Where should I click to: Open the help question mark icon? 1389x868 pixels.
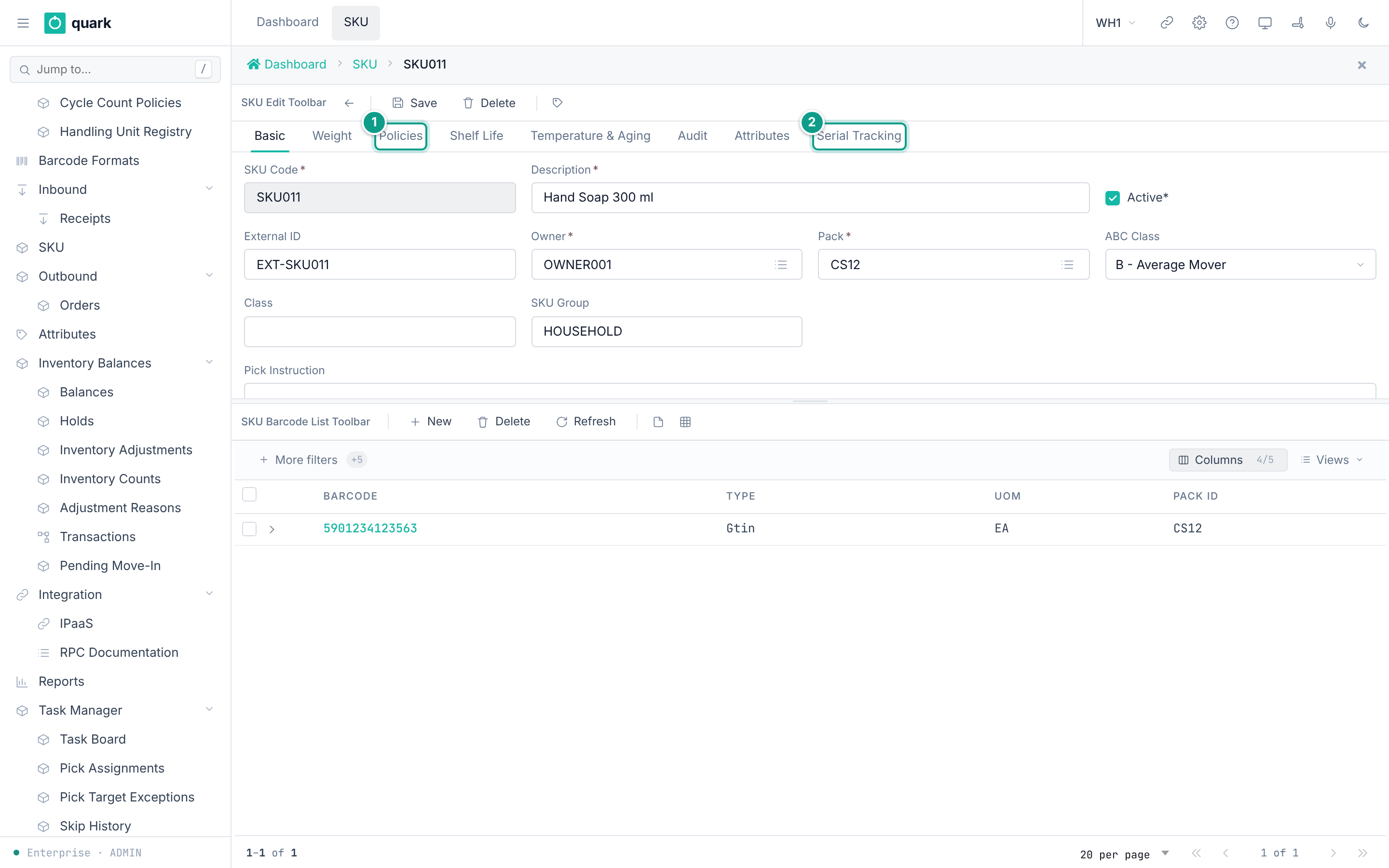(x=1232, y=23)
